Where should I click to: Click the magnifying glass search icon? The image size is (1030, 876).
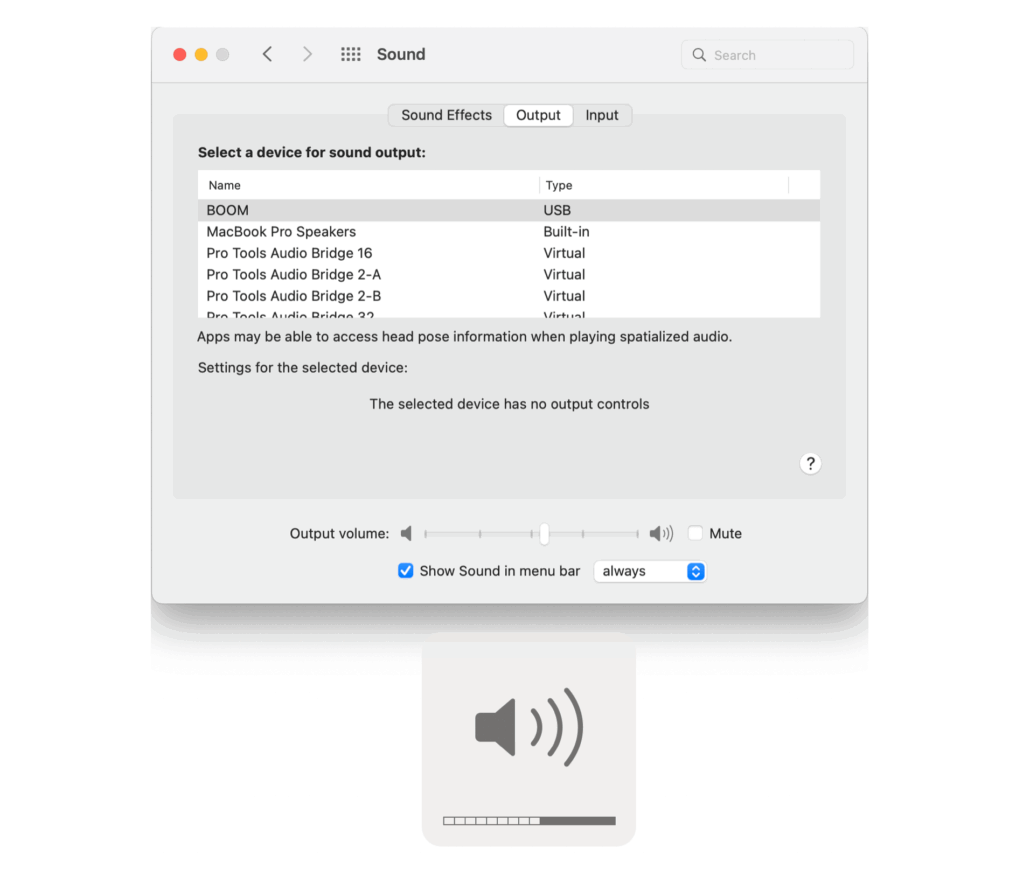pyautogui.click(x=699, y=55)
